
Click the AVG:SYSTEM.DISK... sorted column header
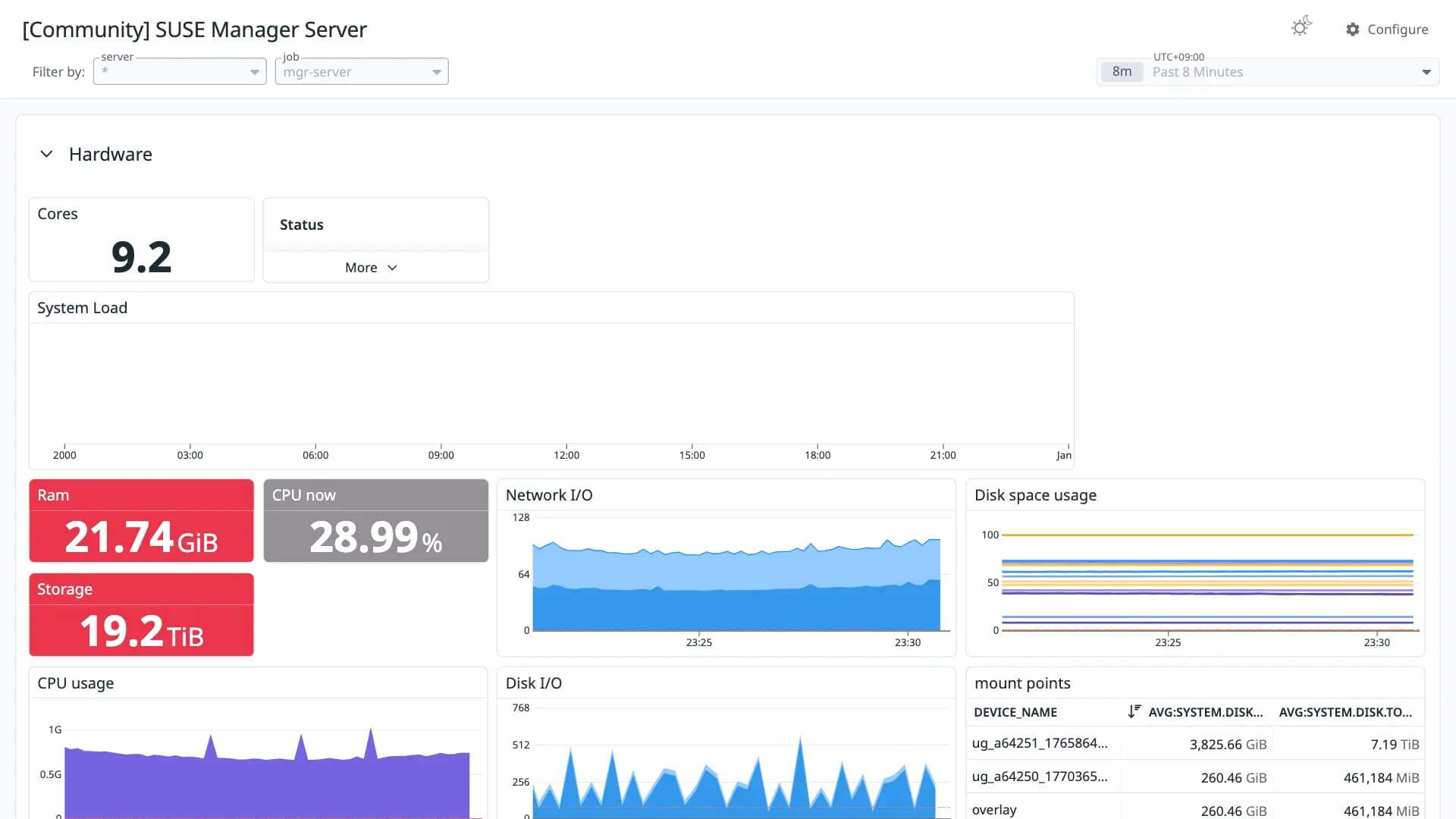point(1205,712)
